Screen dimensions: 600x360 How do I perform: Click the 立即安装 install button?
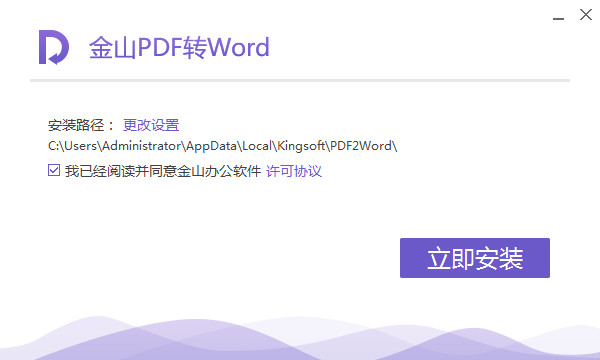click(474, 258)
